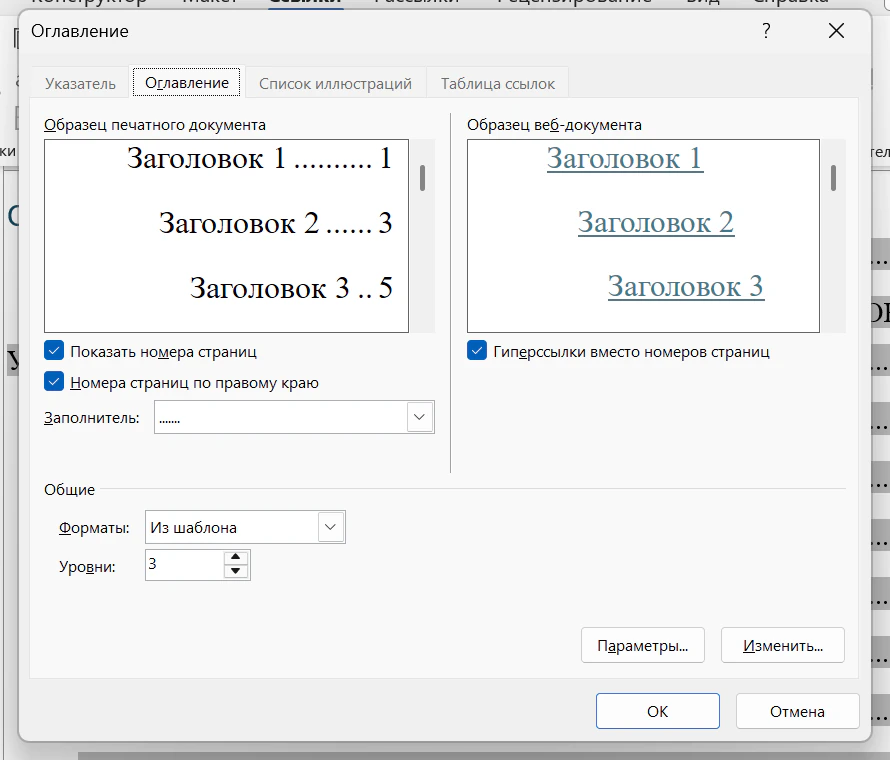Screen dimensions: 890x760
Task: Open the Параметры... options button
Action: [643, 645]
